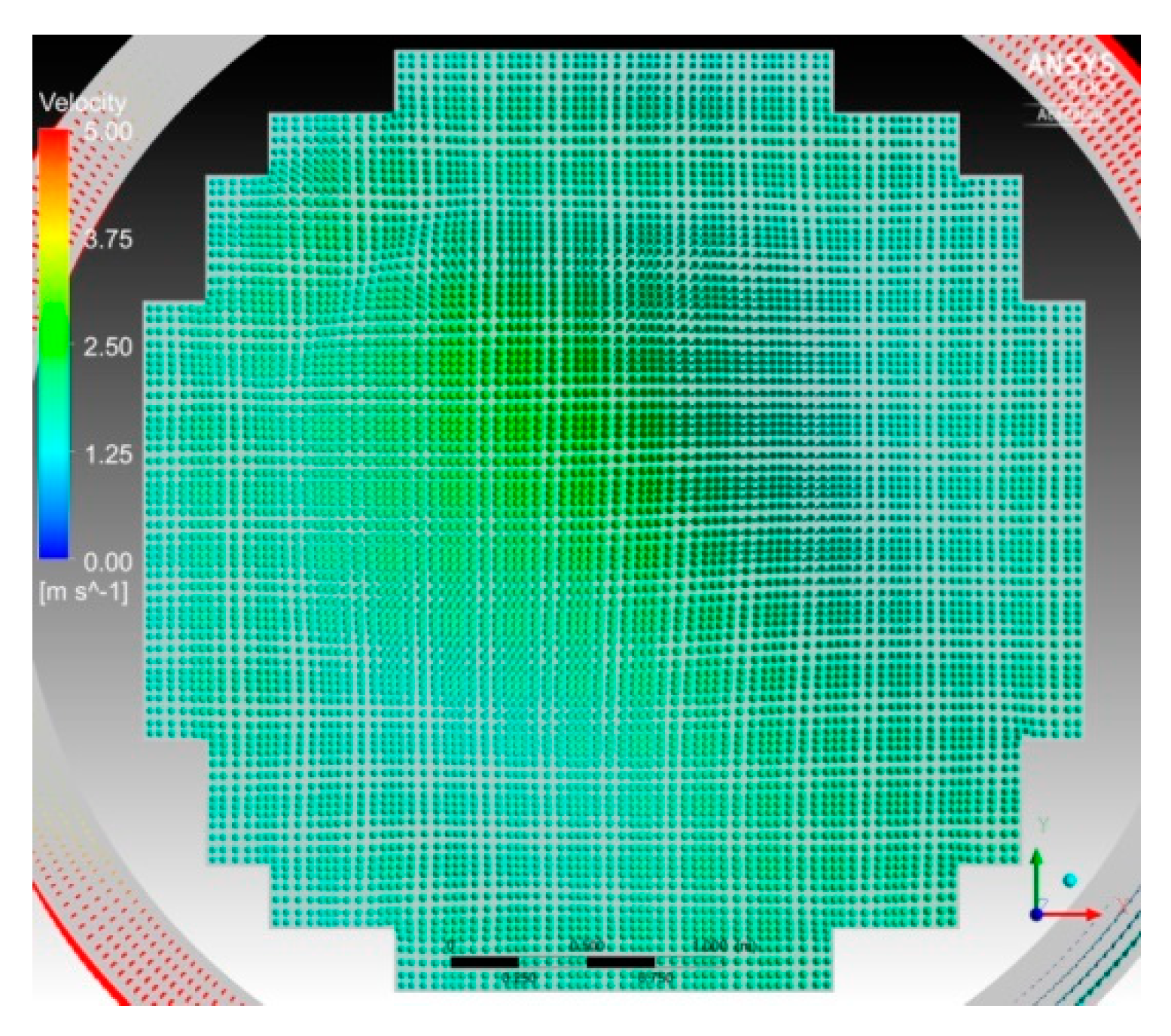Image resolution: width=1171 pixels, height=1036 pixels.
Task: Click the blue Z axis dot at the triad origin
Action: tap(1036, 914)
